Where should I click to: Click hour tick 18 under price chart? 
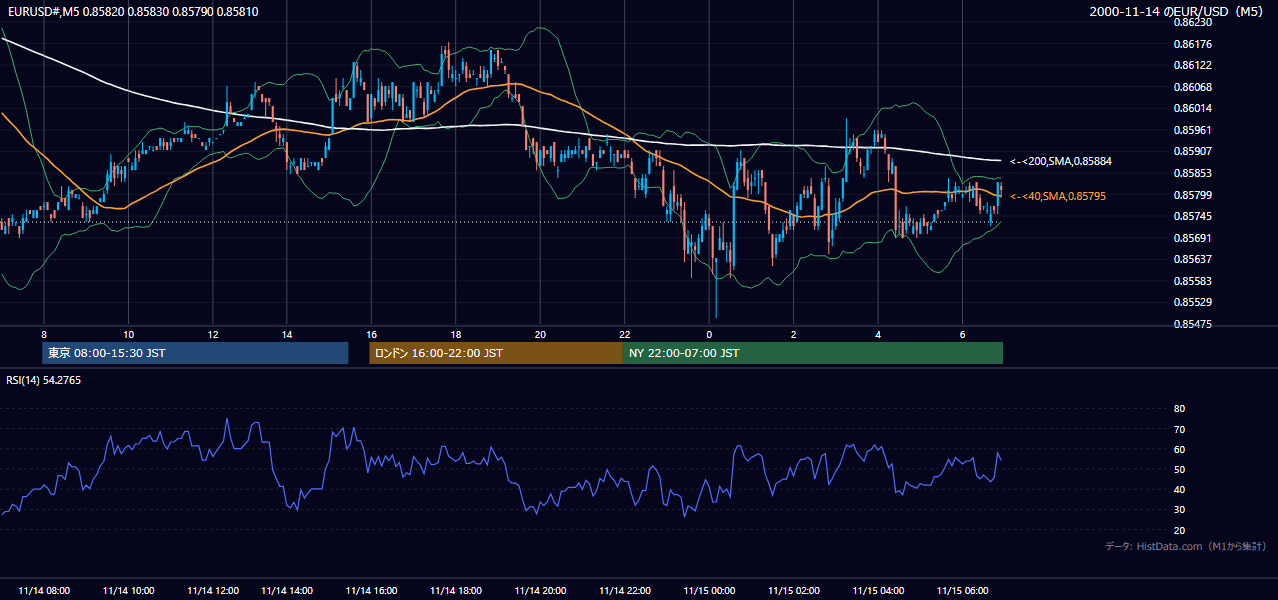456,334
